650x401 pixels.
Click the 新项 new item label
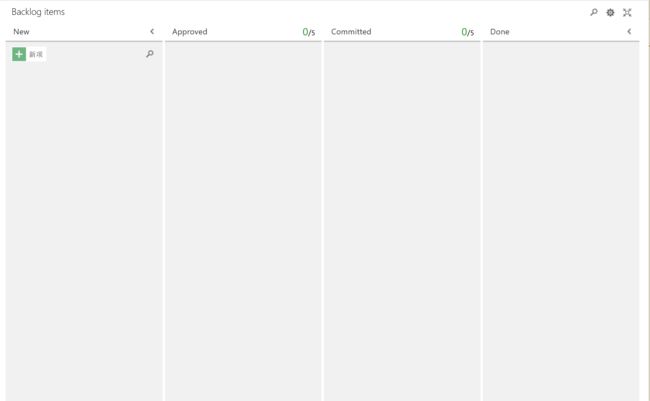[x=36, y=54]
